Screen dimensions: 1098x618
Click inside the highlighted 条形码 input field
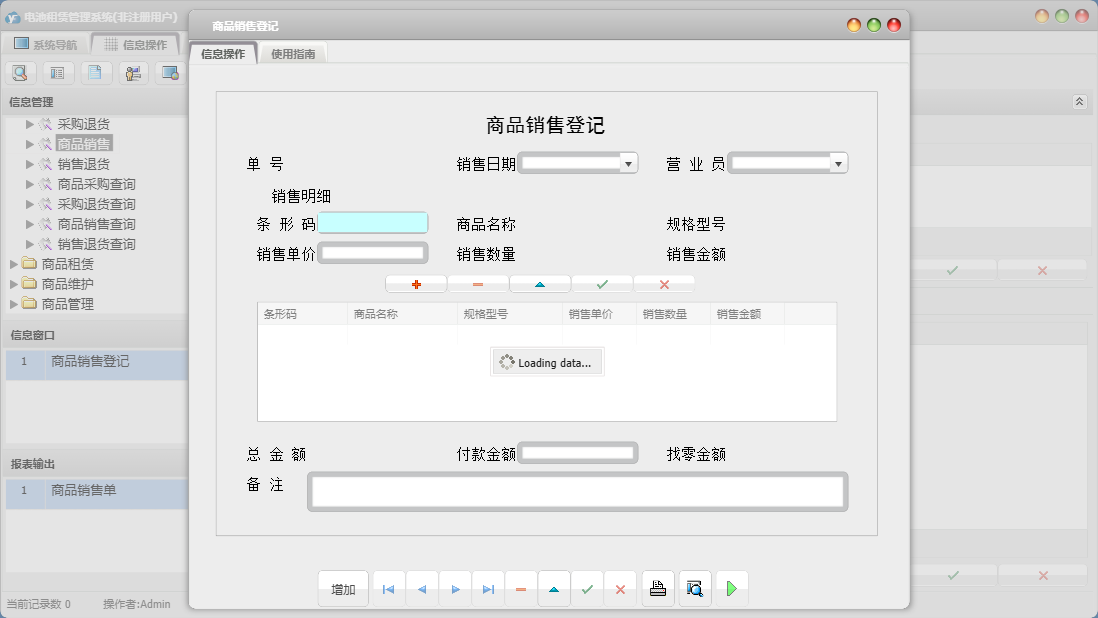point(373,222)
